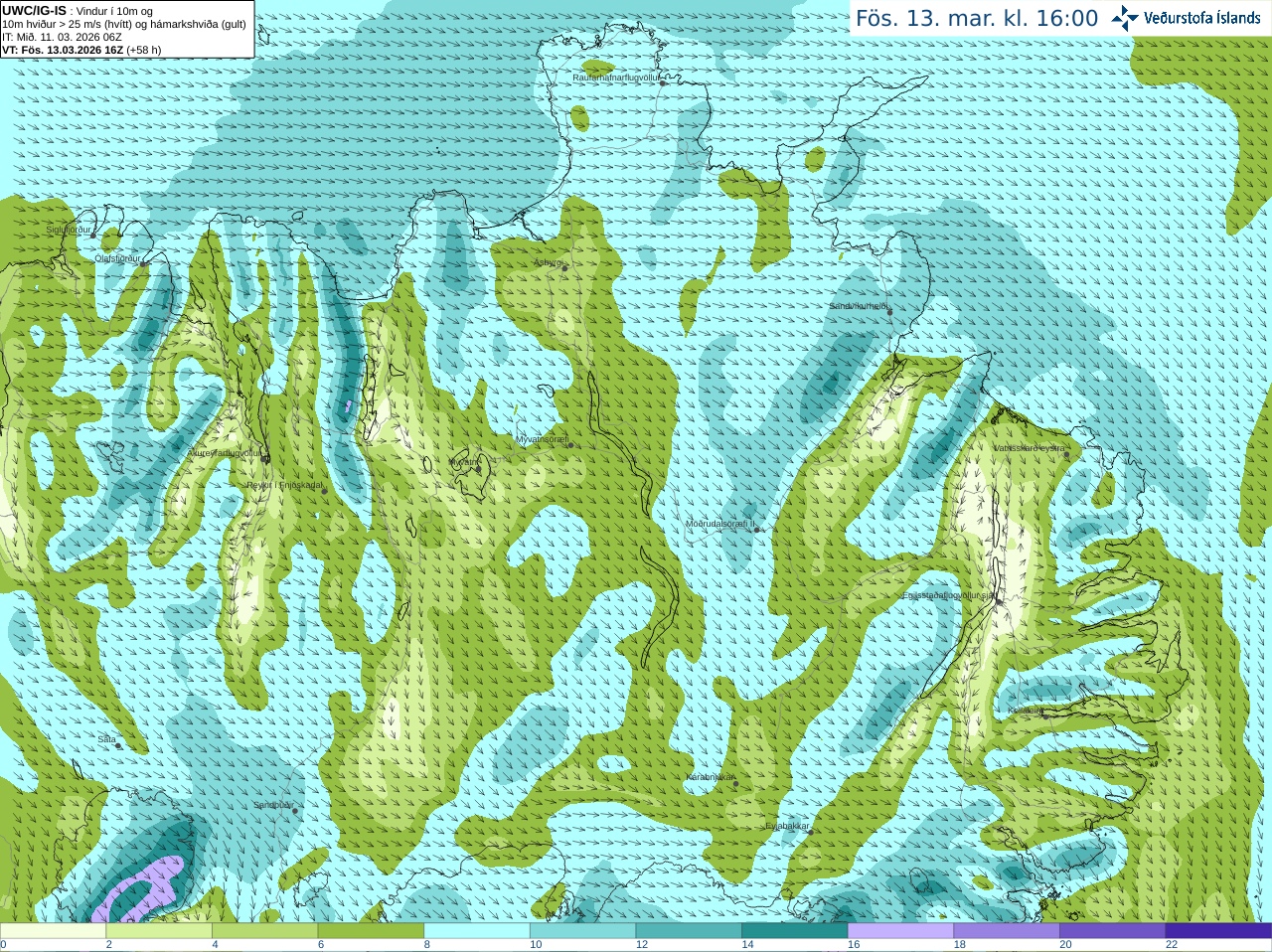Select the Sandvíkurheiði station label

(x=859, y=306)
